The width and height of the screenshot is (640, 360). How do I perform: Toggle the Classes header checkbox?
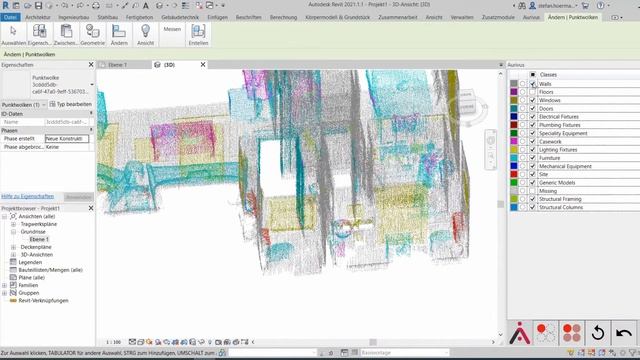(x=532, y=75)
